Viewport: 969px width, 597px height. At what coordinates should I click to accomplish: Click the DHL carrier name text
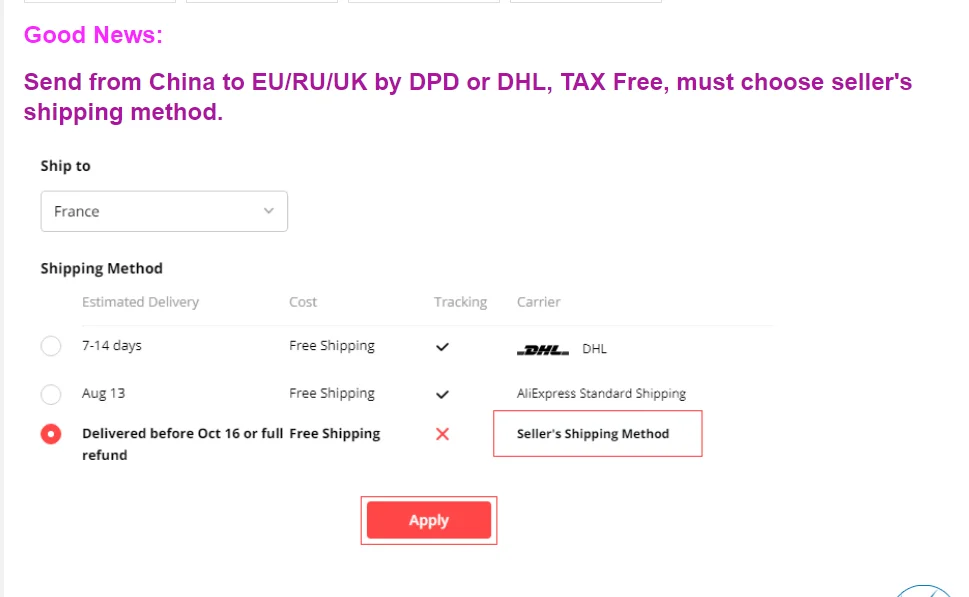[594, 349]
